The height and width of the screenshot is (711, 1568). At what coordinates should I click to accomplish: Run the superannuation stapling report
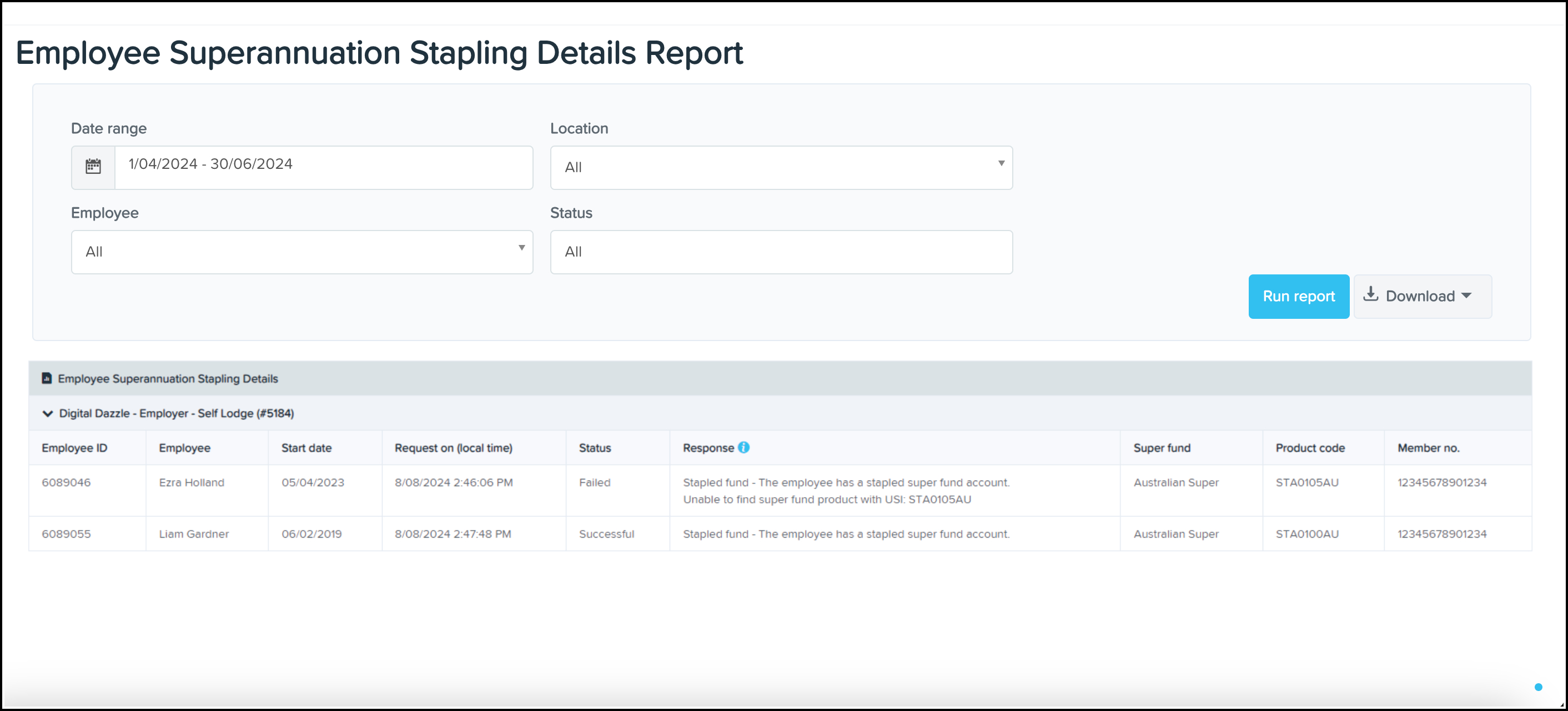tap(1298, 297)
